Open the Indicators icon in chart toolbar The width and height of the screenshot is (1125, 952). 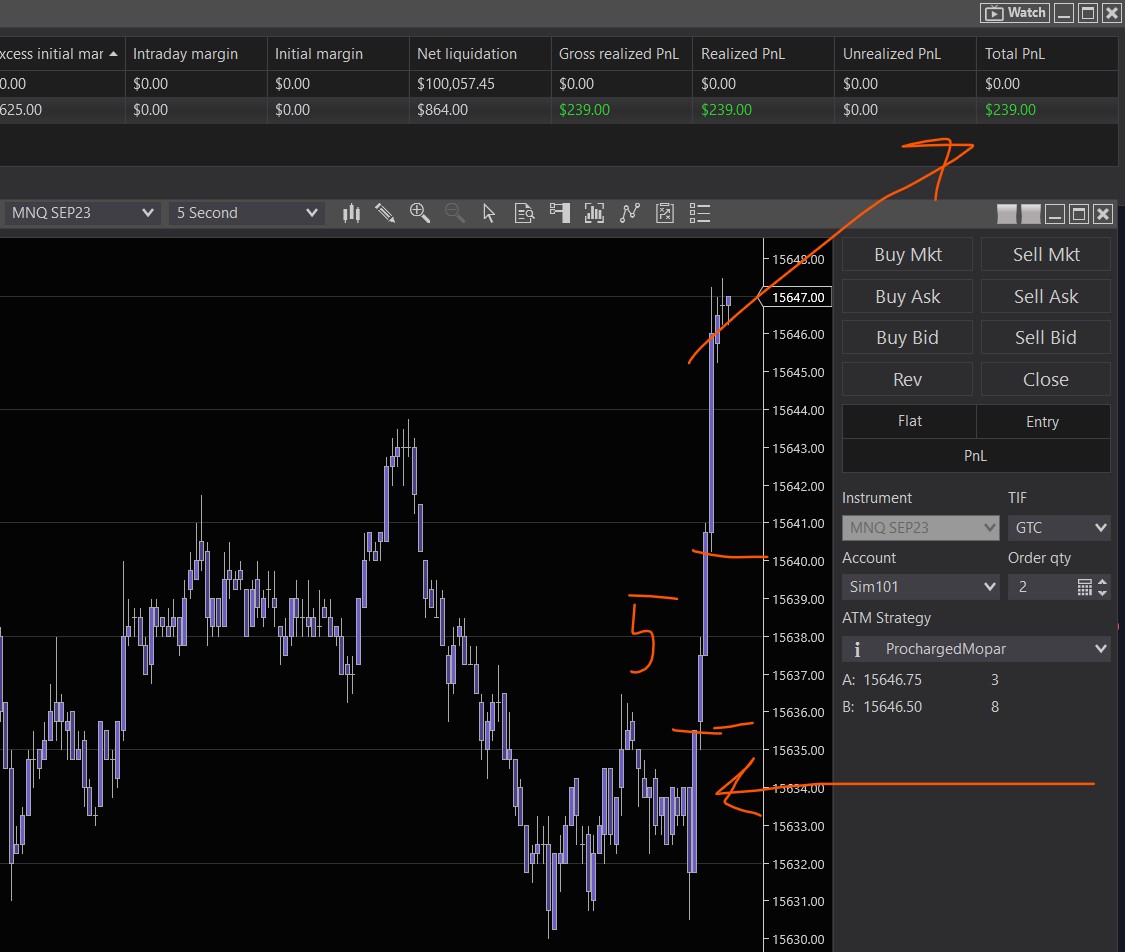(x=594, y=213)
